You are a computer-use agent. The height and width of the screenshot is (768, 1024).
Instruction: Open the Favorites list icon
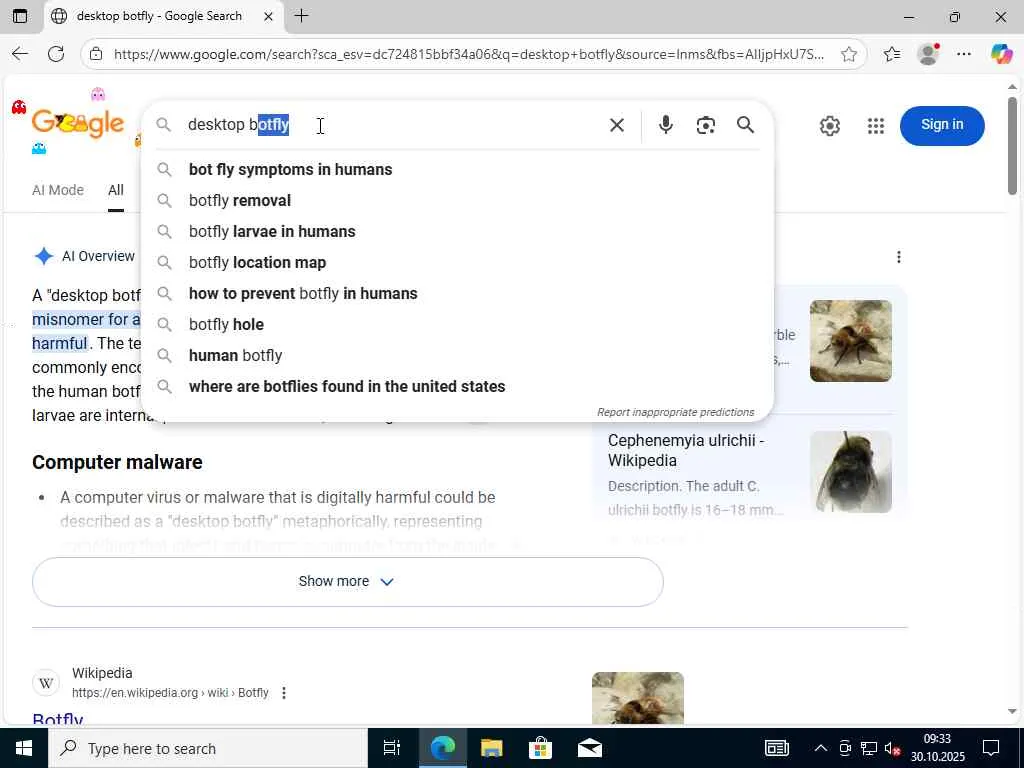click(891, 54)
